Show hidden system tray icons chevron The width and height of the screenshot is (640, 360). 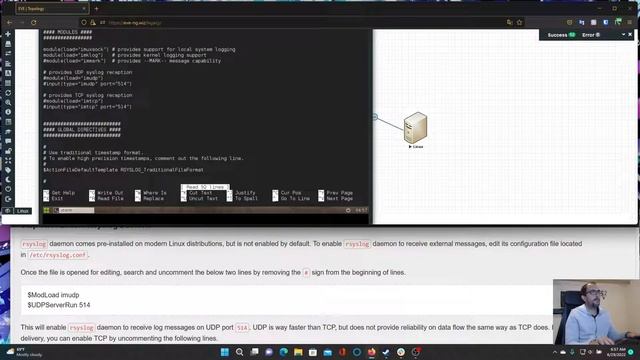tap(555, 352)
